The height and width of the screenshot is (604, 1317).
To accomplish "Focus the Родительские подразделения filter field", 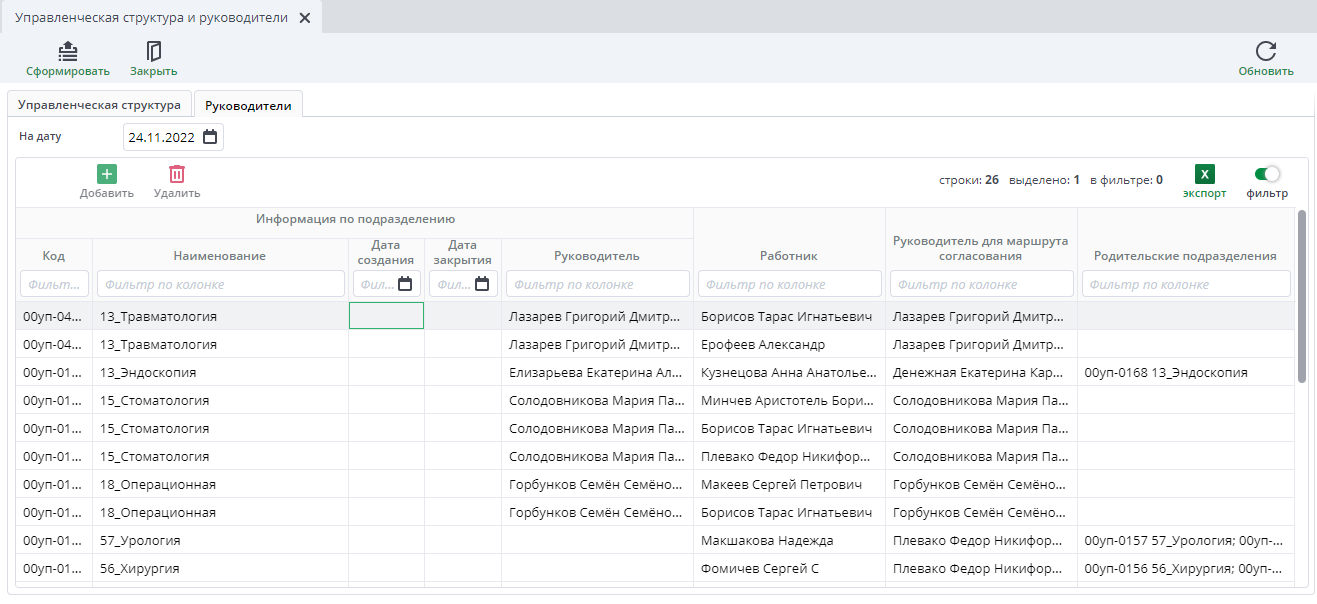I will pyautogui.click(x=1186, y=284).
